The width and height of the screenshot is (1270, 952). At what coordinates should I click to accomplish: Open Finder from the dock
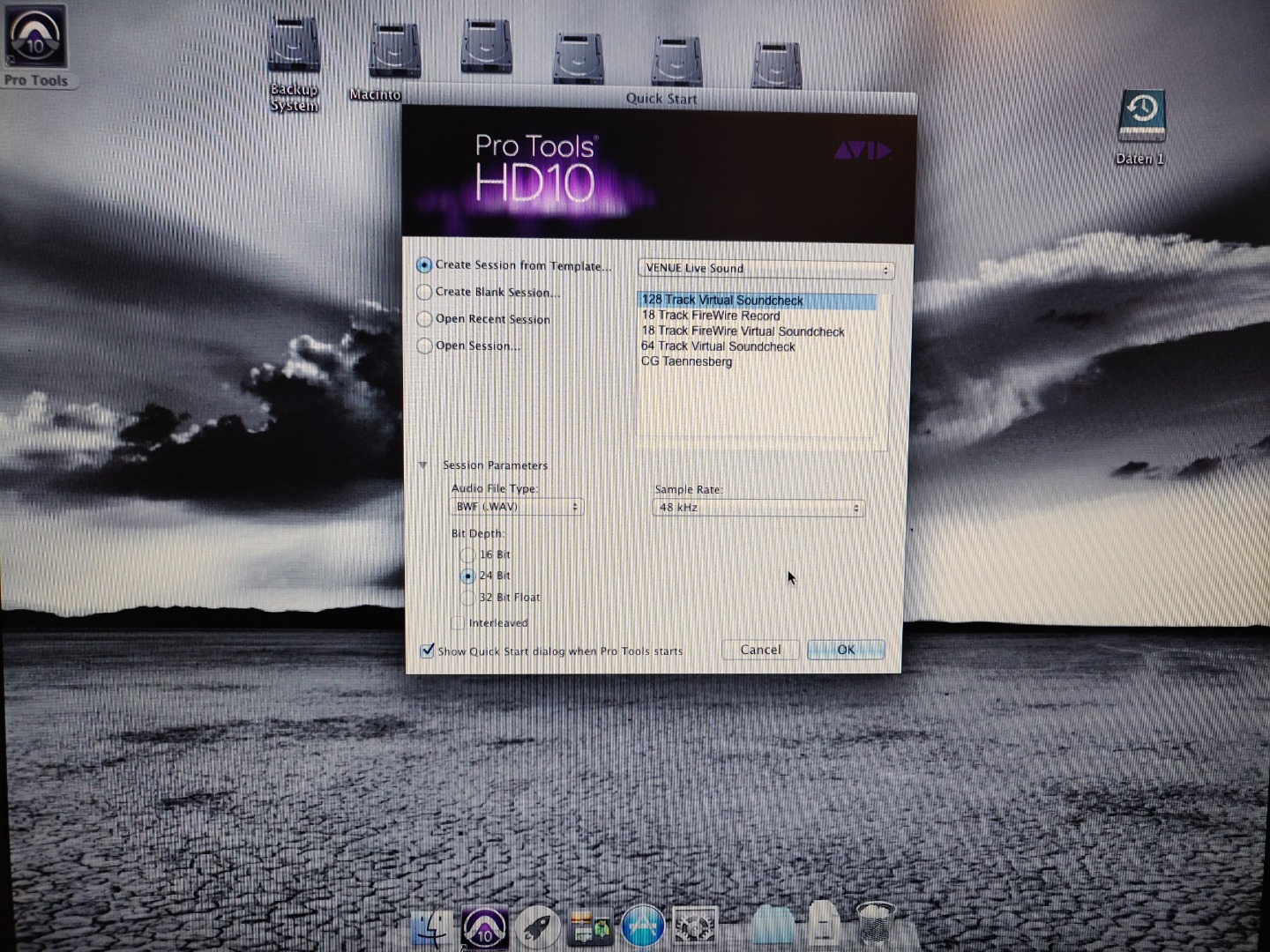[x=433, y=931]
